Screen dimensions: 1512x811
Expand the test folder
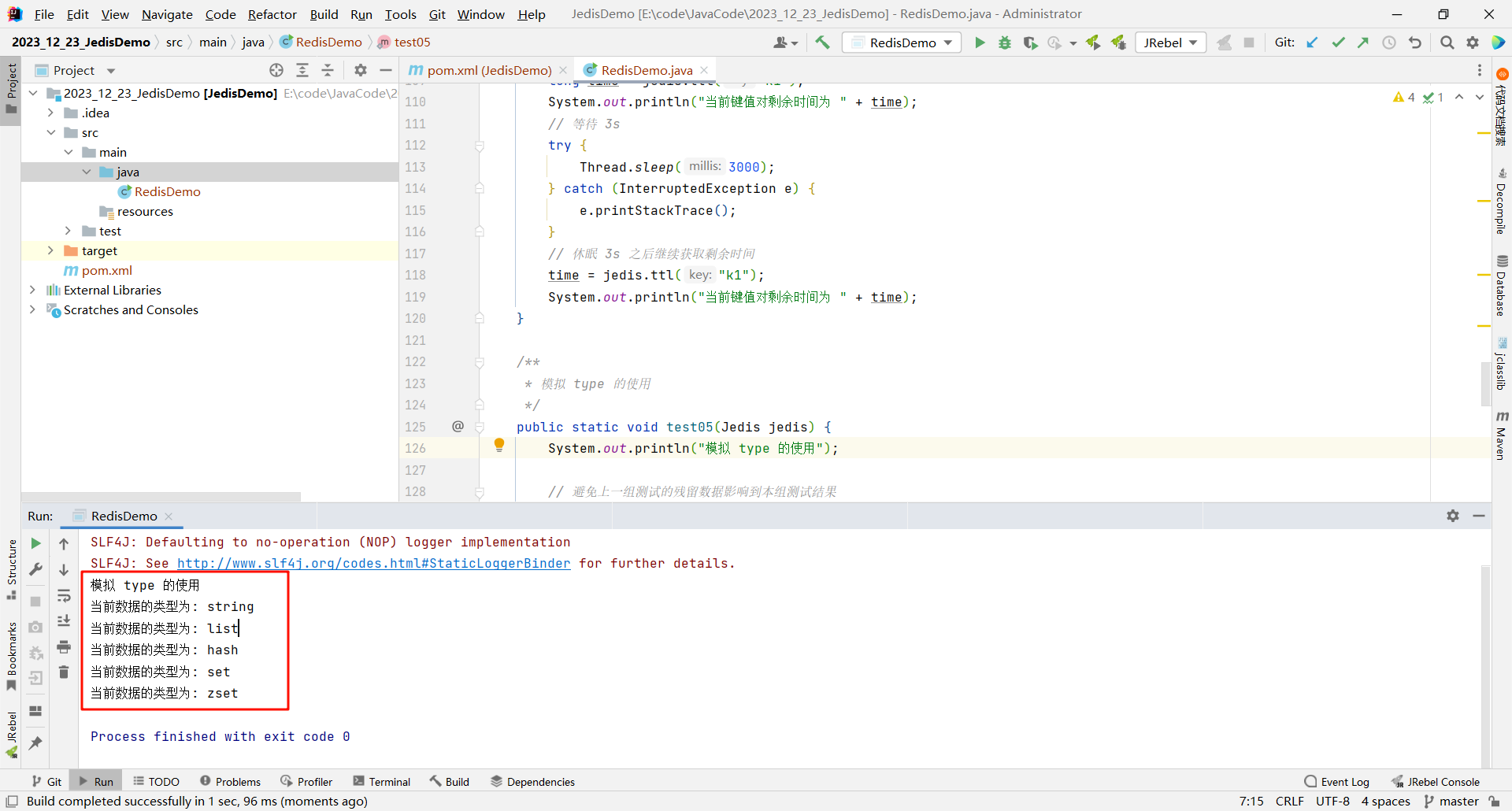[x=69, y=231]
